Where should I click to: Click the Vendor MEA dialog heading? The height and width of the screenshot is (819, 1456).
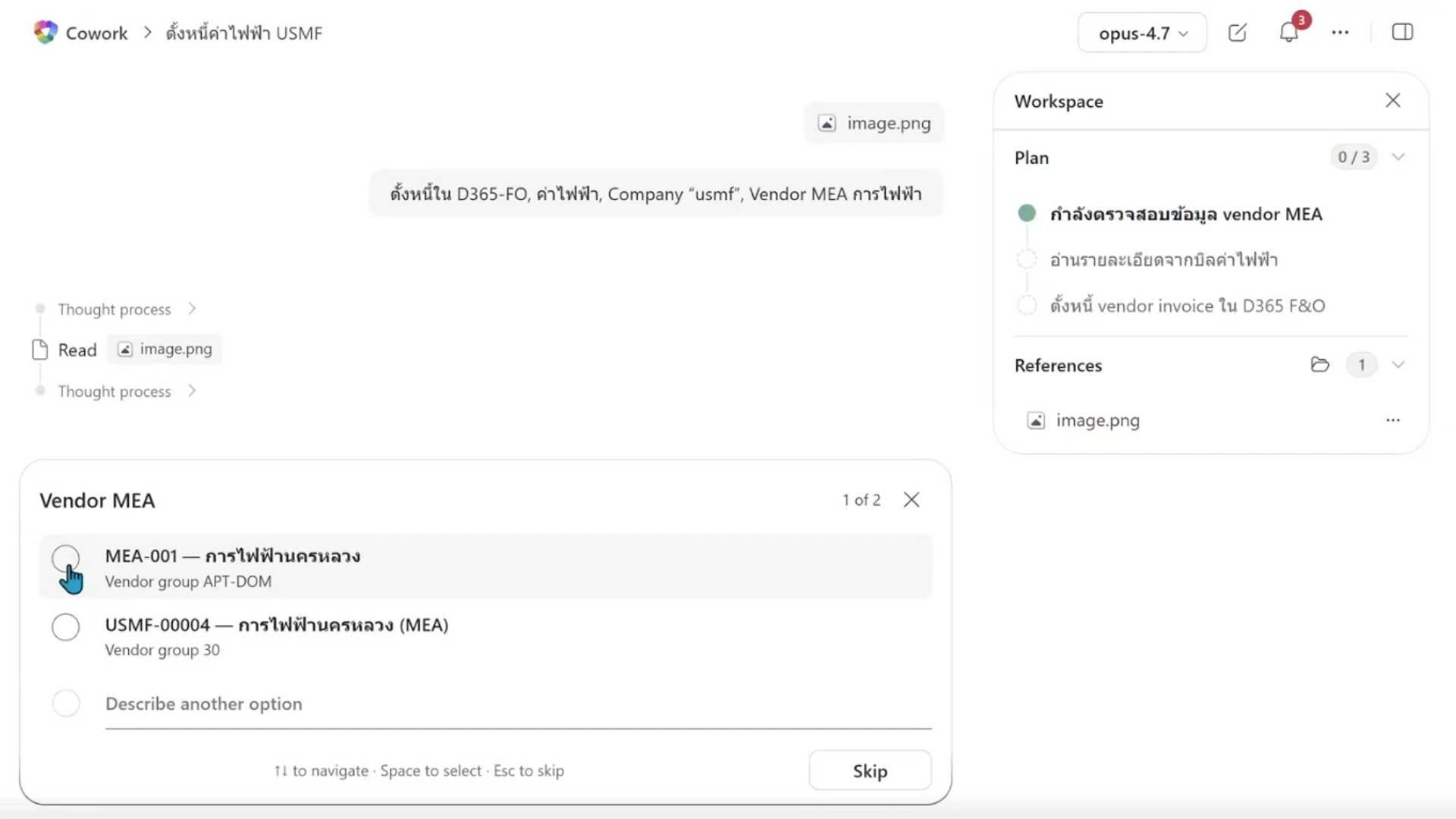[x=97, y=500]
